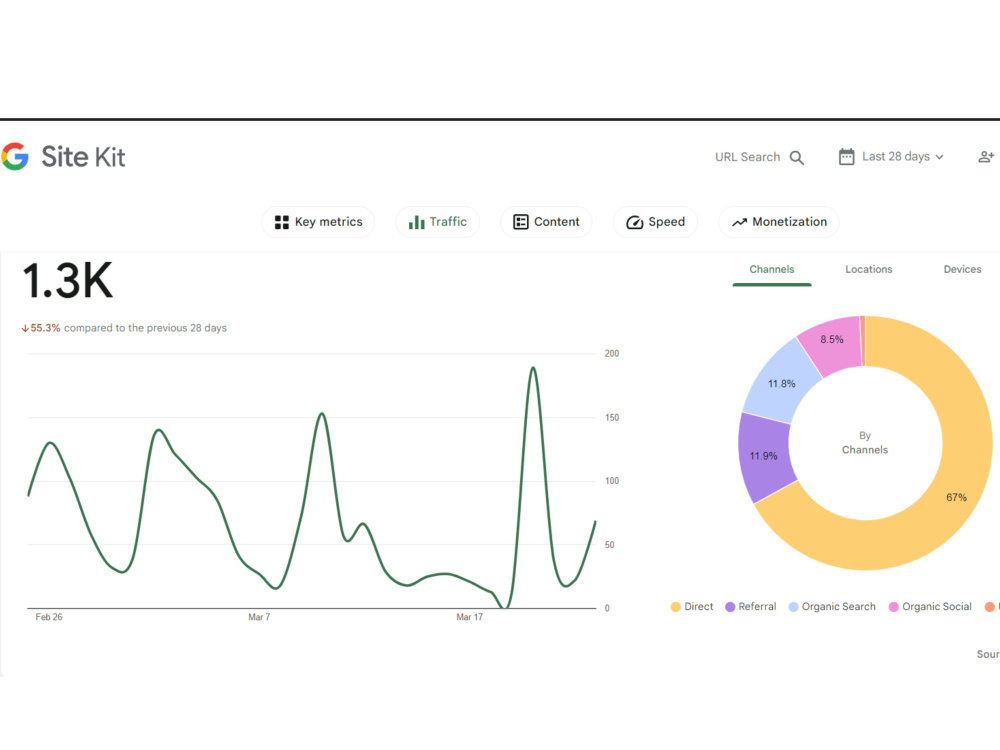Click the 200 y-axis value
This screenshot has height=750, width=1000.
pos(612,354)
